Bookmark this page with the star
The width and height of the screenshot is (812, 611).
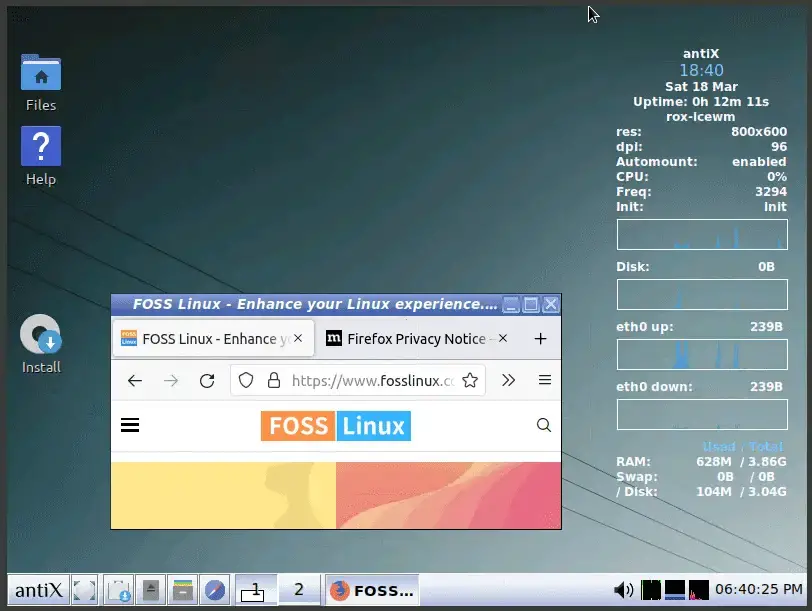[x=470, y=381]
